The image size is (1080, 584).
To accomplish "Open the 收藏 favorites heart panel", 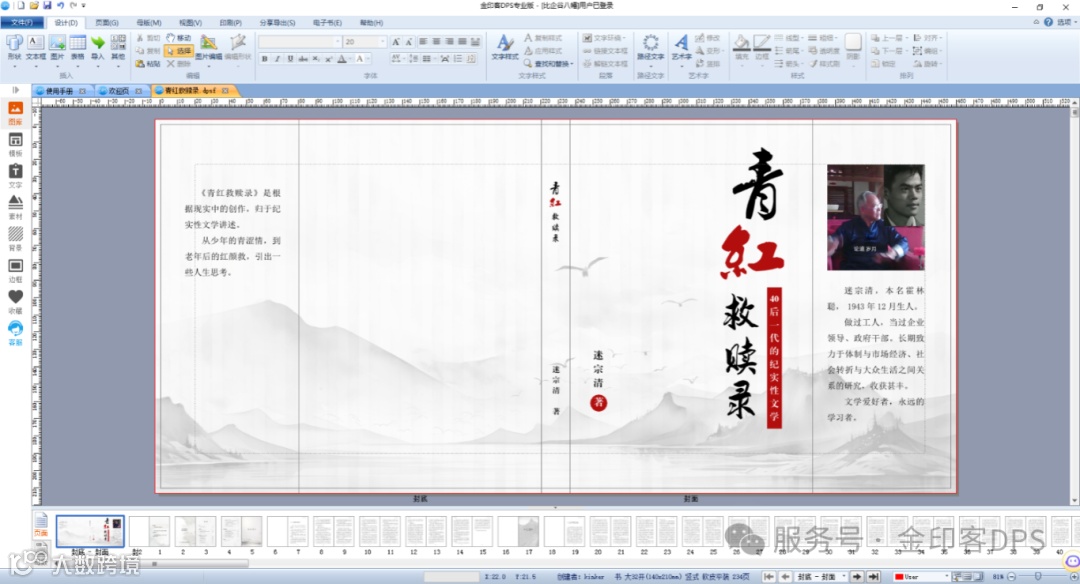I will click(x=15, y=302).
